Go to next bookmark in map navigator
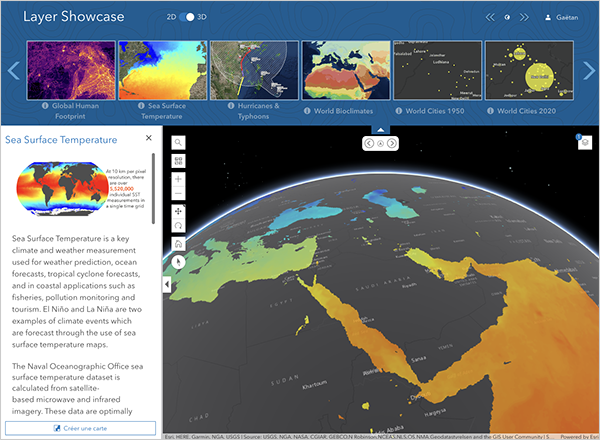This screenshot has height=440, width=600. 391,143
